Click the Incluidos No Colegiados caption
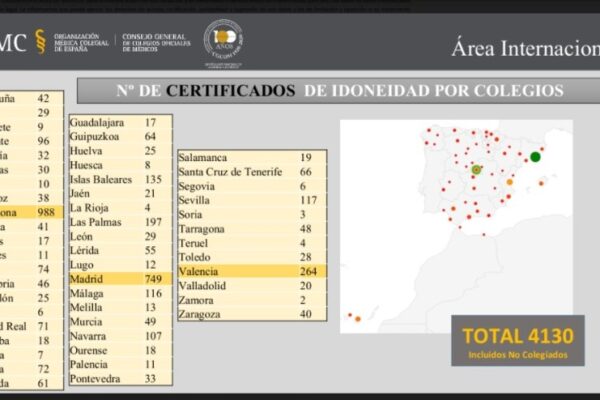 click(517, 354)
